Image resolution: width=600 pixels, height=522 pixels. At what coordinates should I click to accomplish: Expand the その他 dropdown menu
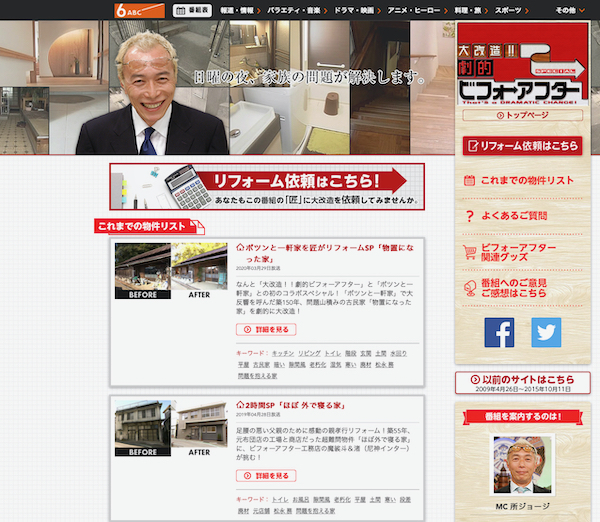(x=570, y=10)
